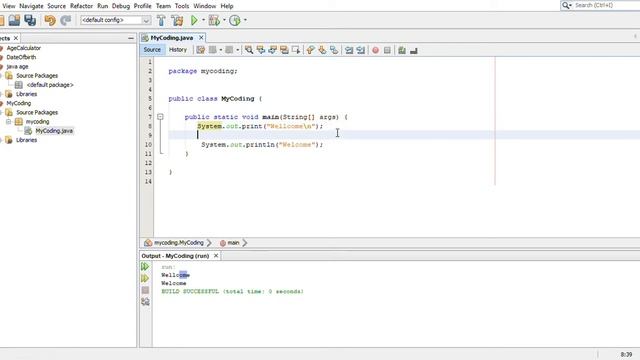Viewport: 640px width, 360px height.
Task: Stop macro recording with the square icon
Action: coord(387,50)
